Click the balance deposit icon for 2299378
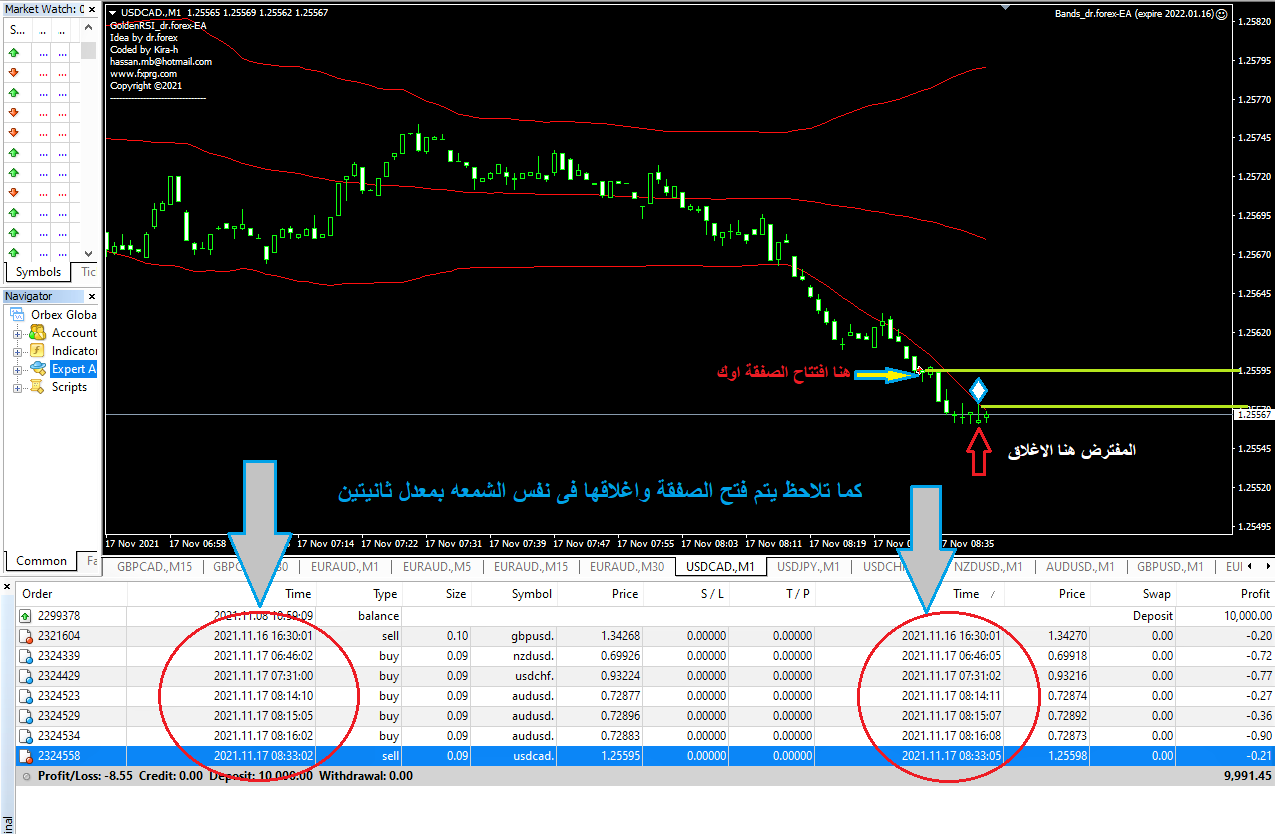Viewport: 1275px width, 834px height. point(25,616)
